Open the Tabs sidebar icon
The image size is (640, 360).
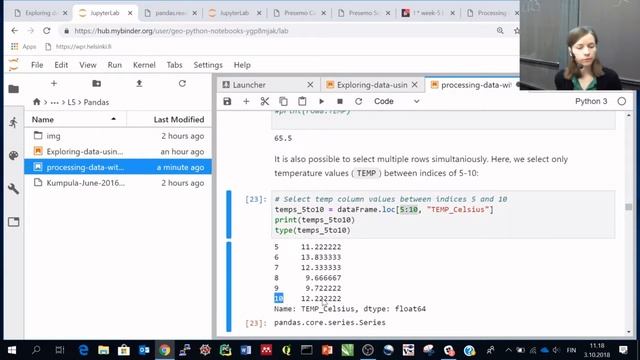[x=13, y=222]
